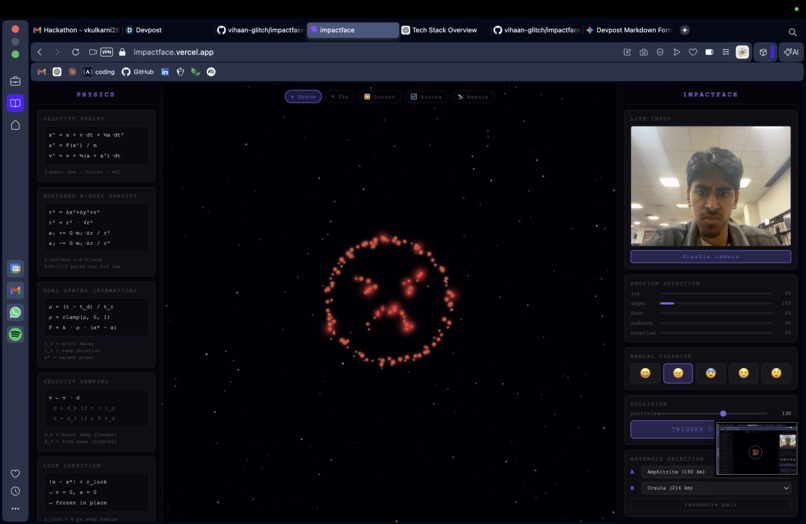
Task: Open Spotify in the sidebar
Action: 15,335
